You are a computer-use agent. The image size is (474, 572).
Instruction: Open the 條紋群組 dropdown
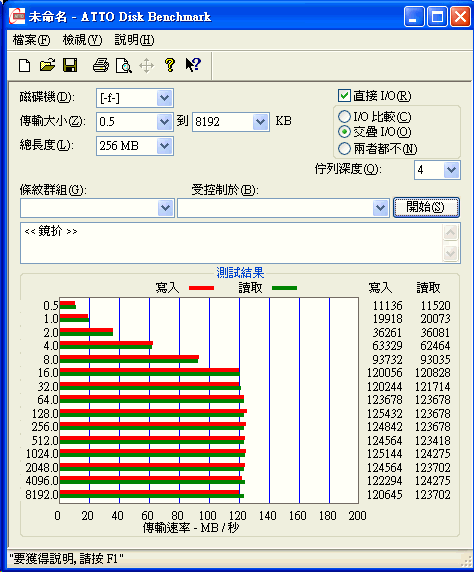[x=166, y=208]
